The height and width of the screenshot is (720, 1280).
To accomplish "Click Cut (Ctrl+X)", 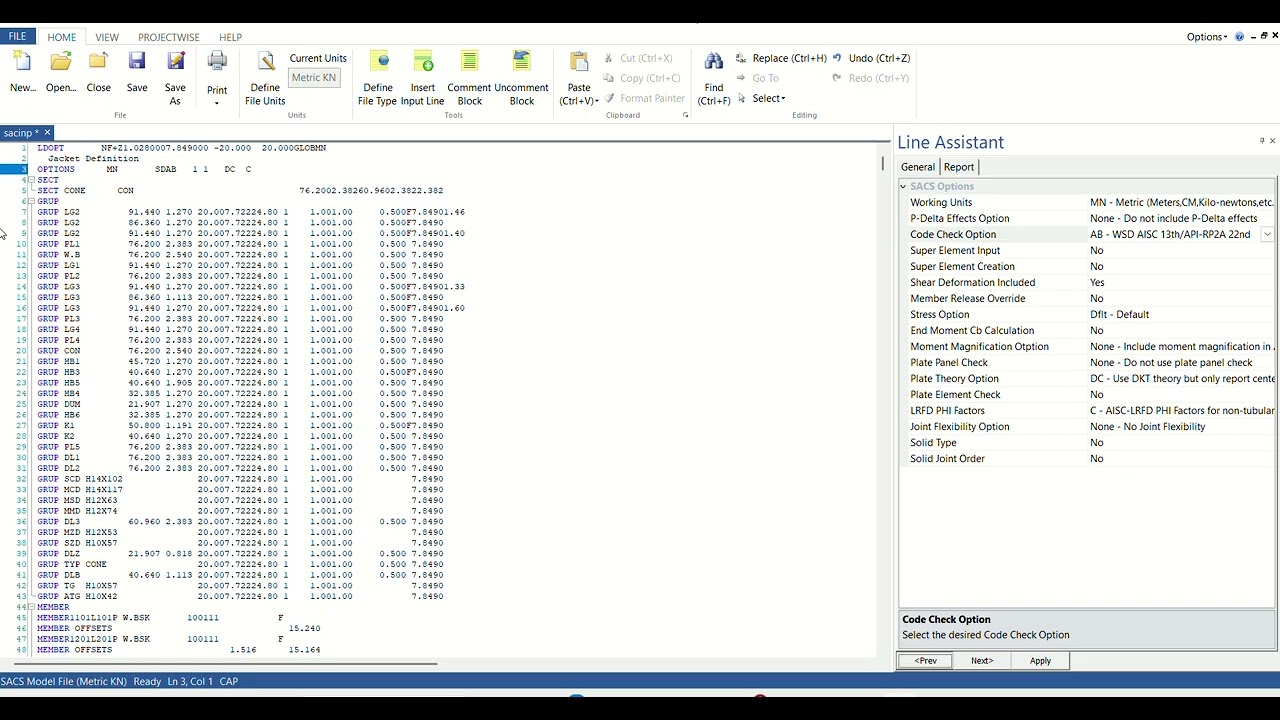I will pos(638,58).
